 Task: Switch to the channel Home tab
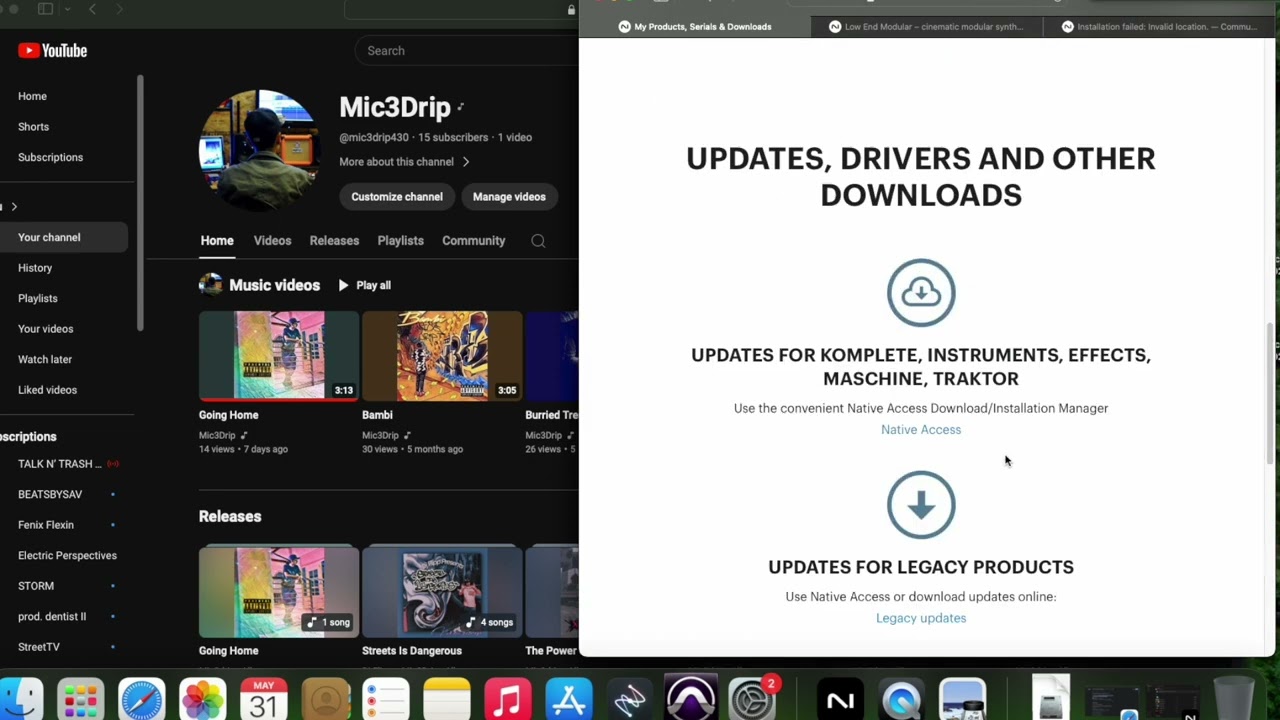[217, 241]
